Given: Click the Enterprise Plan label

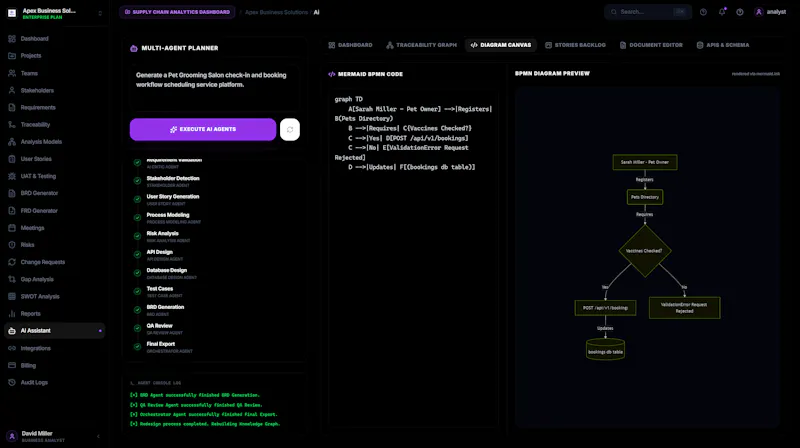Looking at the screenshot, I should 42,17.
